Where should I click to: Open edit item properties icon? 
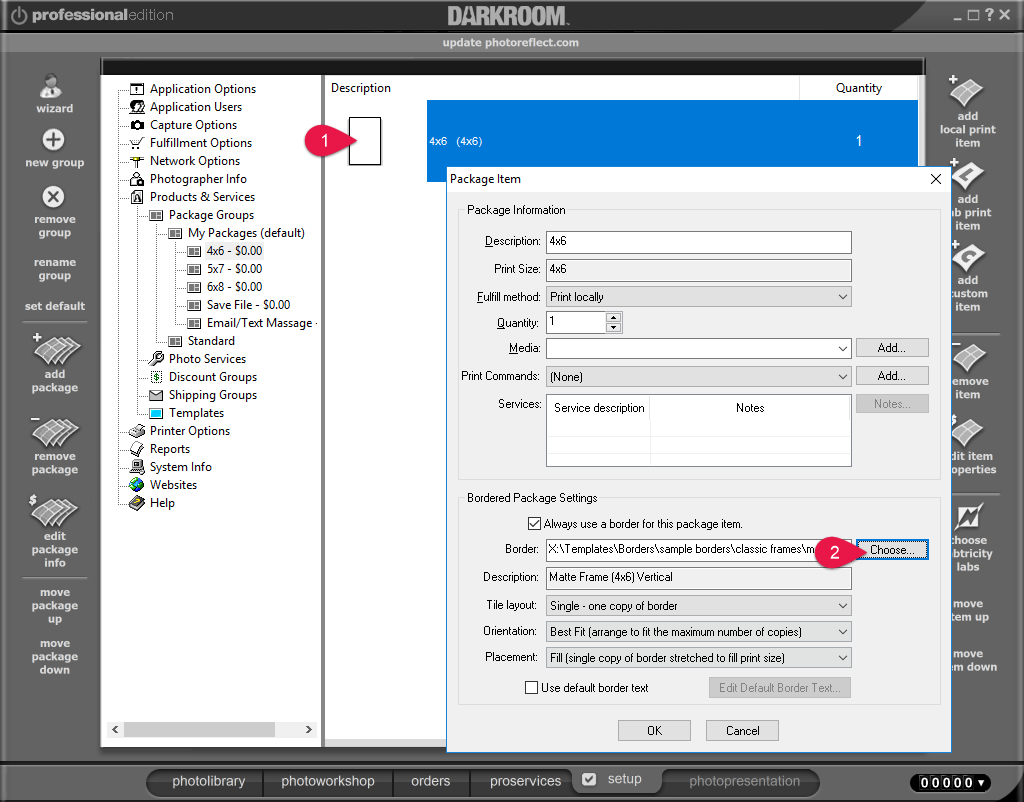coord(968,432)
